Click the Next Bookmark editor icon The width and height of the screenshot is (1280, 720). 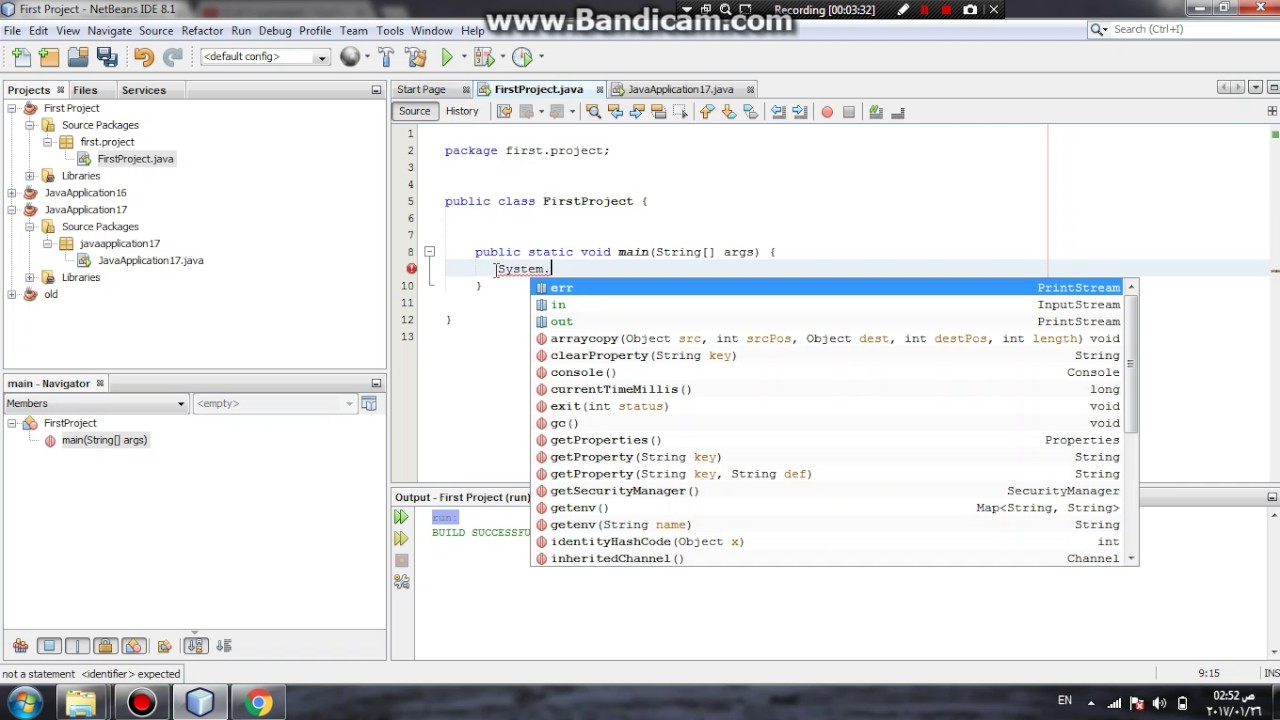728,112
